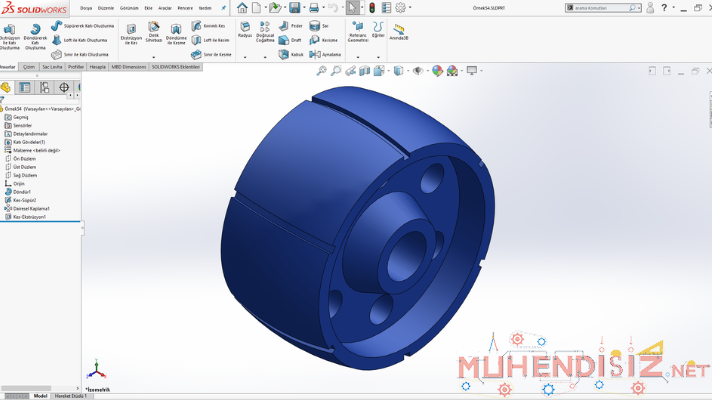Viewport: 712px width, 400px height.
Task: Select the Radyus fillet tool
Action: (244, 28)
